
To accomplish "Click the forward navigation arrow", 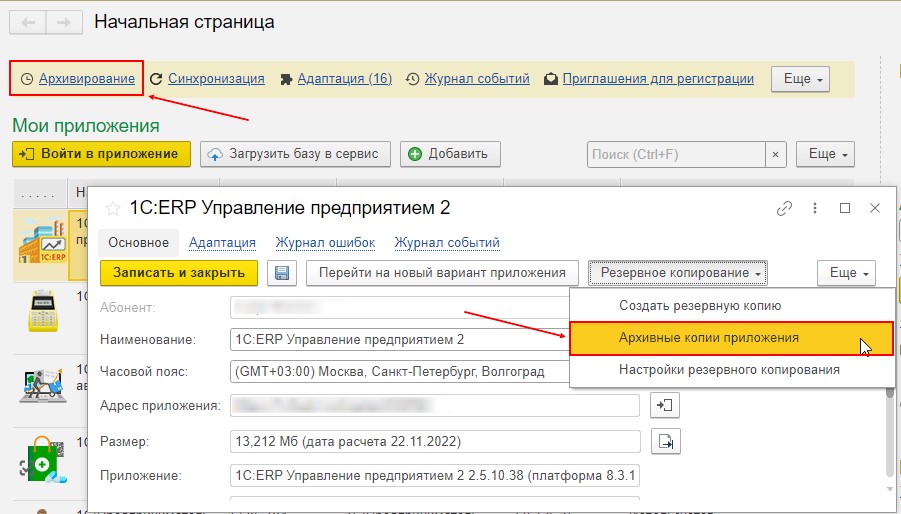I will 64,23.
